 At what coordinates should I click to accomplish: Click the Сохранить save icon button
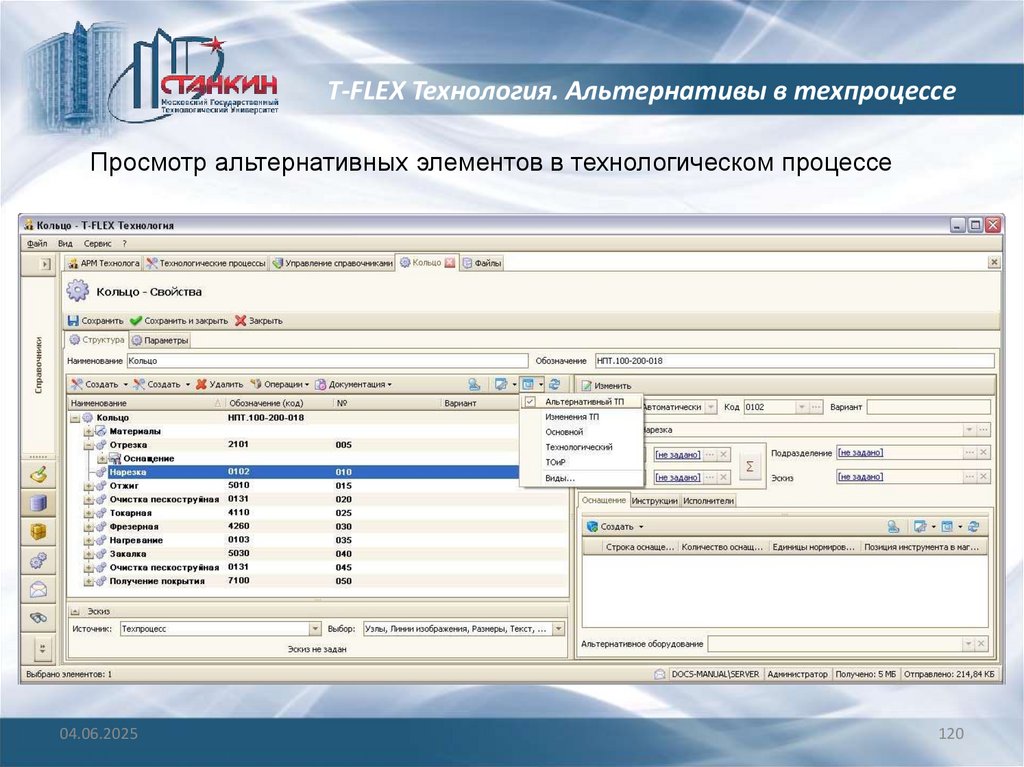[x=95, y=321]
